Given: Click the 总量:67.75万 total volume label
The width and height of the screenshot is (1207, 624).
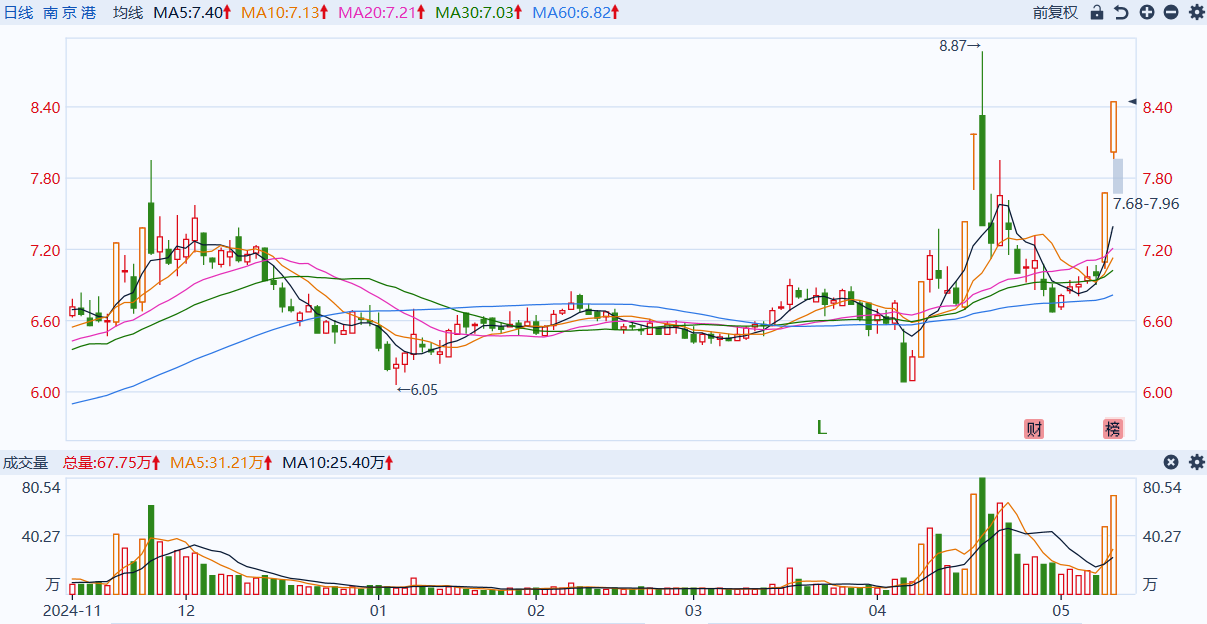Looking at the screenshot, I should tap(112, 462).
